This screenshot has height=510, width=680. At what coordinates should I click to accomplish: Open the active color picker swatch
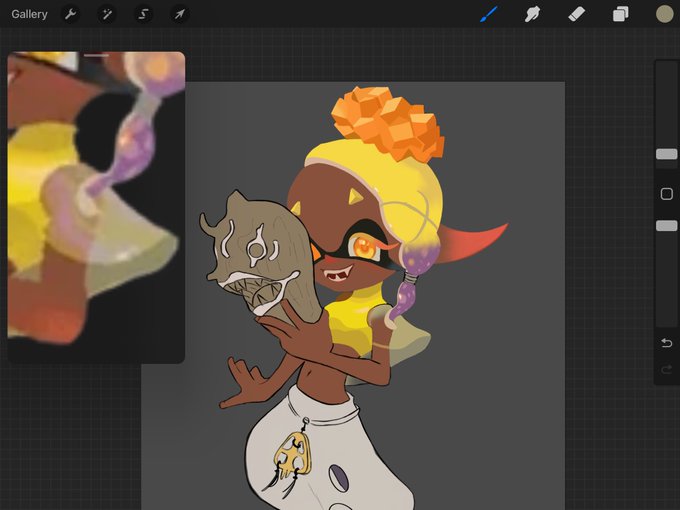pos(664,14)
